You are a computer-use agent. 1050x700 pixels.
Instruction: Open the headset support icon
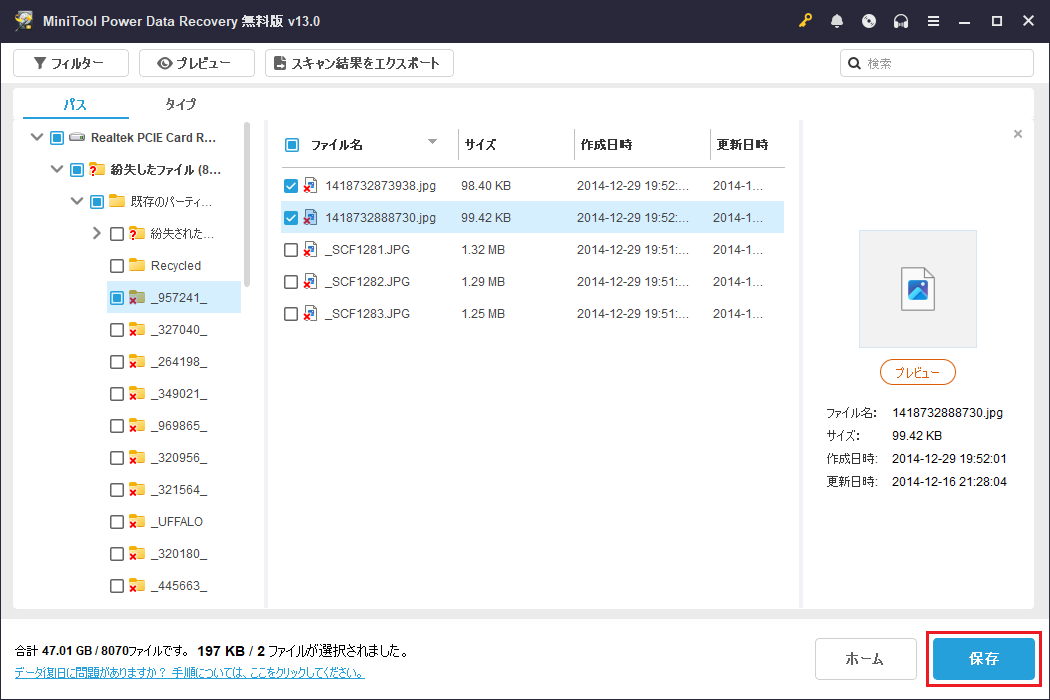click(901, 21)
